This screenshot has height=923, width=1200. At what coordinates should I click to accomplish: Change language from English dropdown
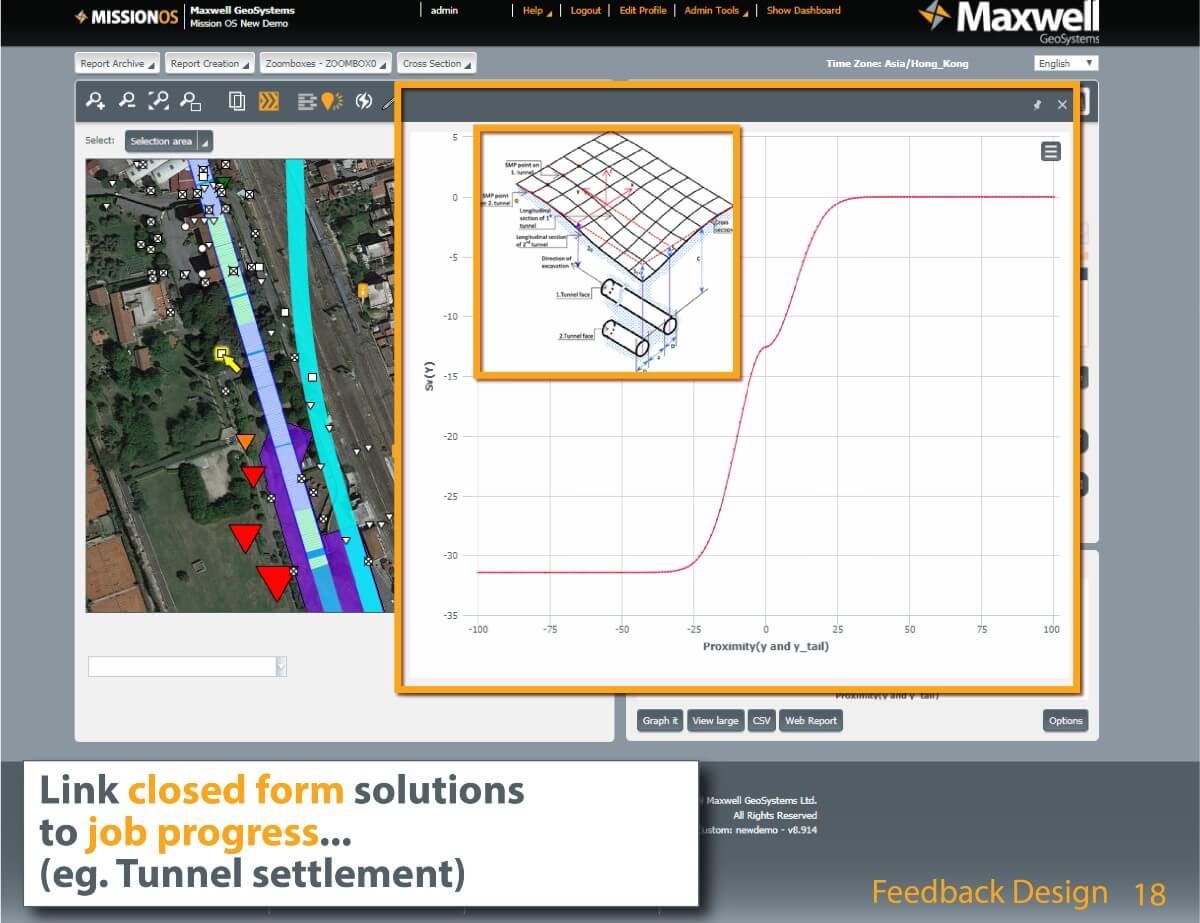tap(1066, 63)
